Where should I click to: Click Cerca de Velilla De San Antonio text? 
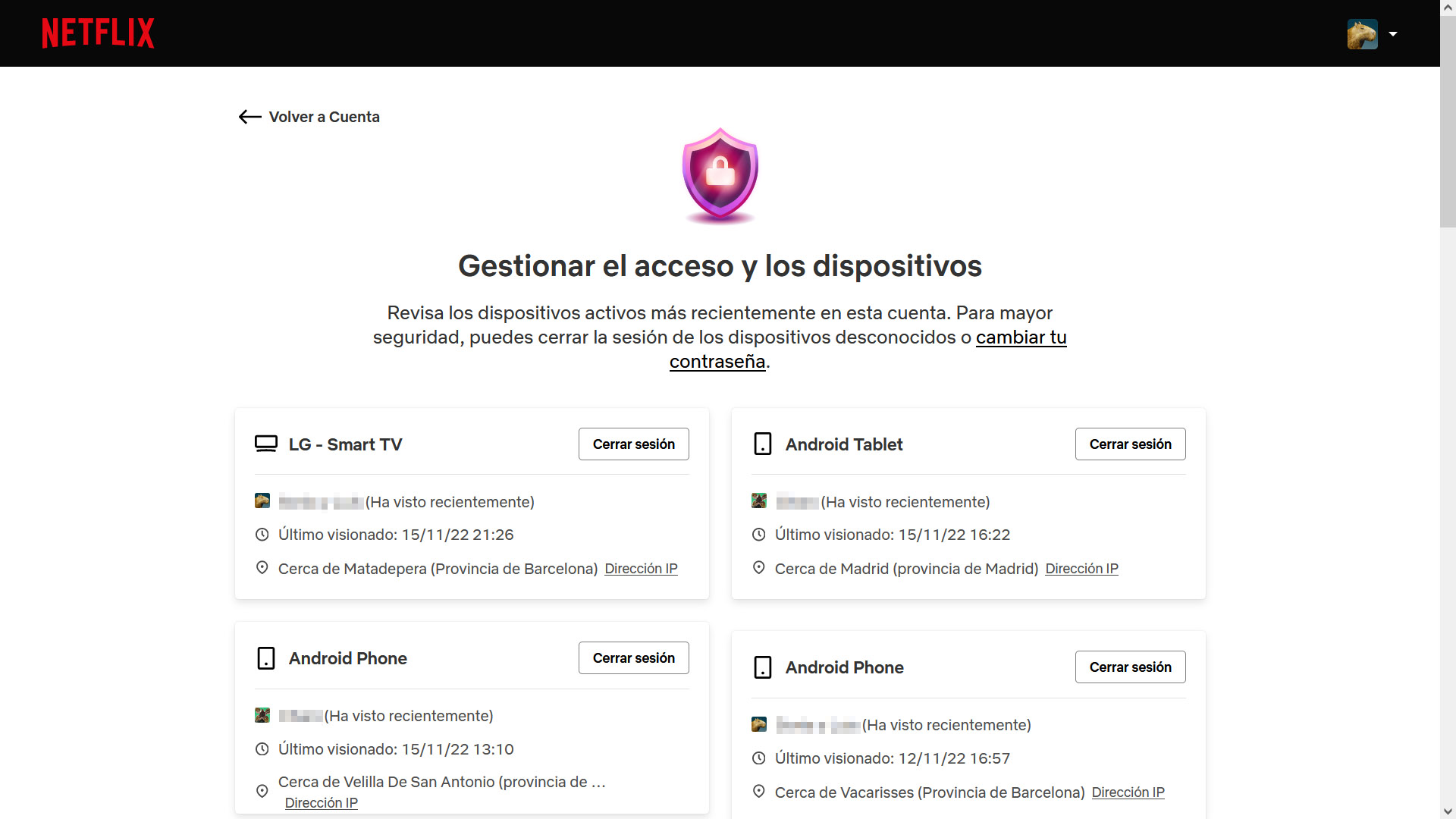[442, 782]
